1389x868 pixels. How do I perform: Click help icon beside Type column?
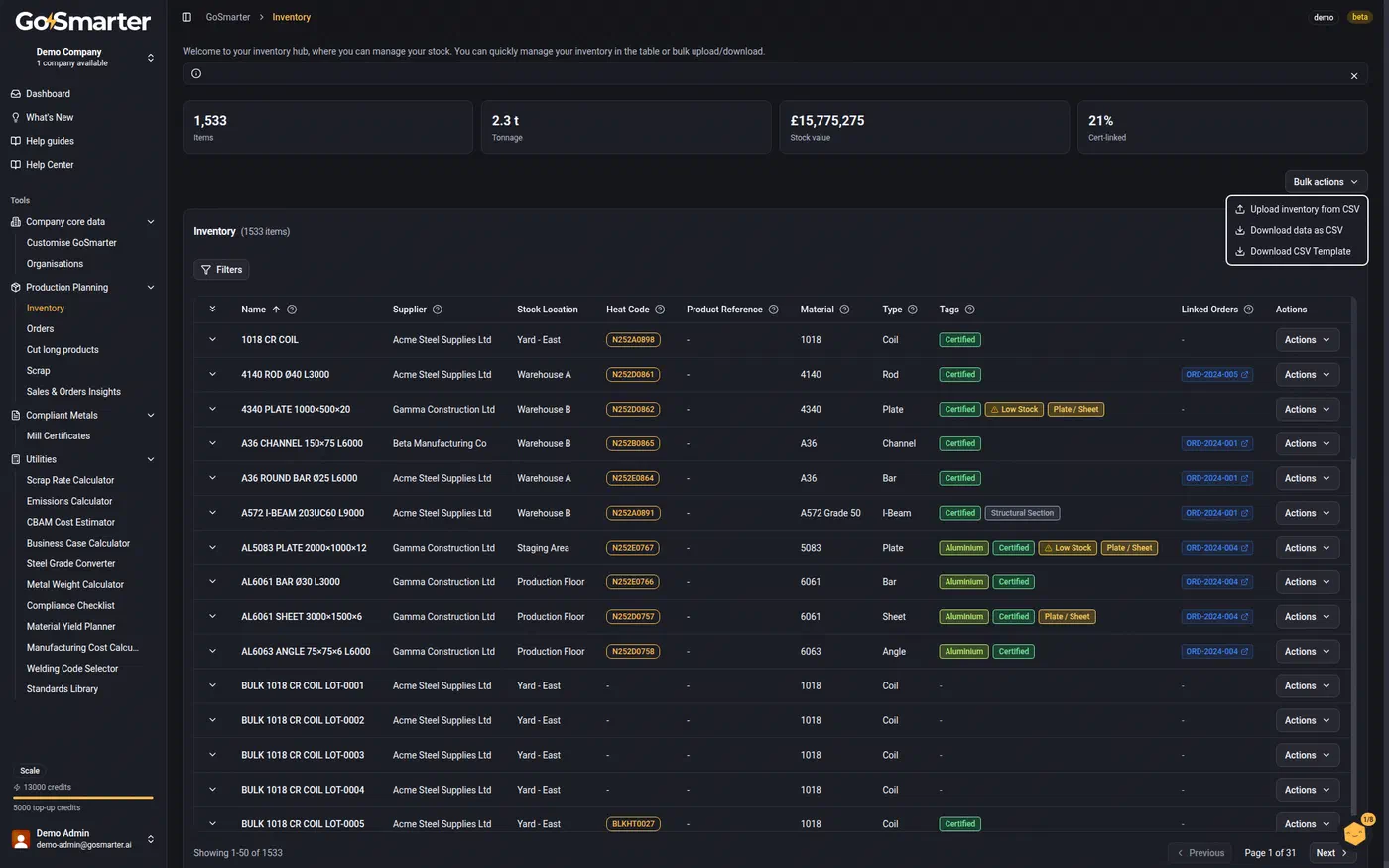point(913,310)
